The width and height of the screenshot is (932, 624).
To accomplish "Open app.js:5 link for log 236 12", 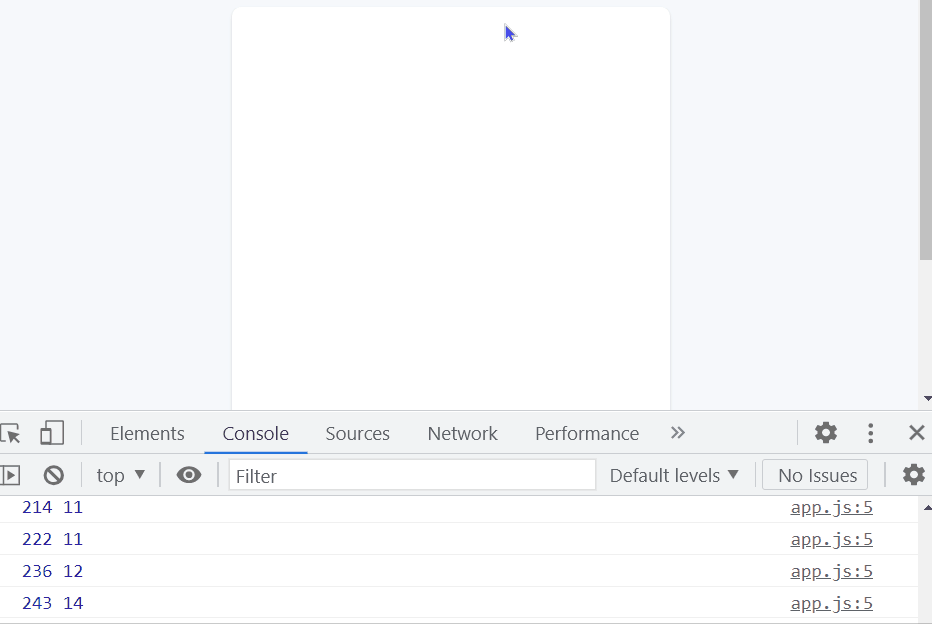I will pos(832,572).
